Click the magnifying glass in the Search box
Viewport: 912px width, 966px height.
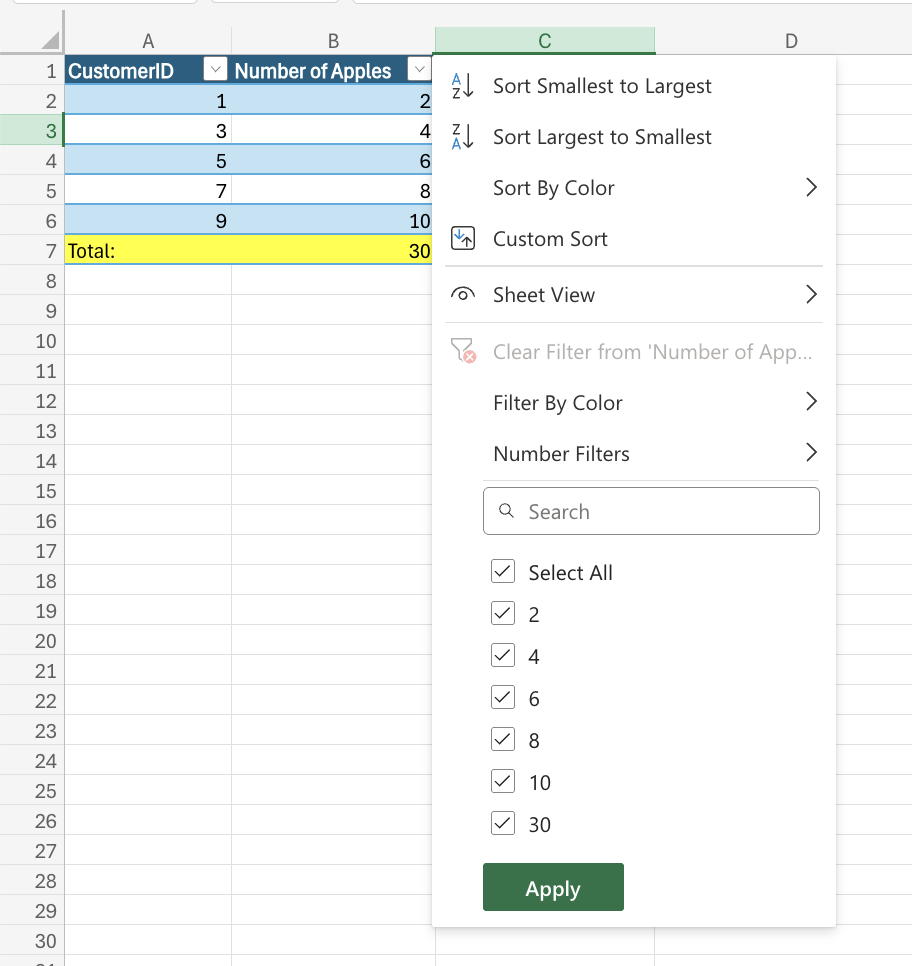[505, 511]
